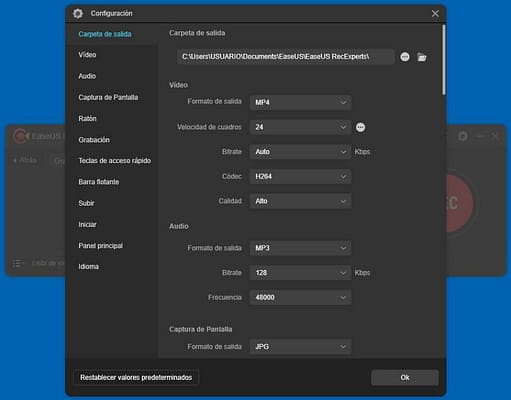This screenshot has width=511, height=400.
Task: Open Ratón settings section
Action: tap(87, 119)
